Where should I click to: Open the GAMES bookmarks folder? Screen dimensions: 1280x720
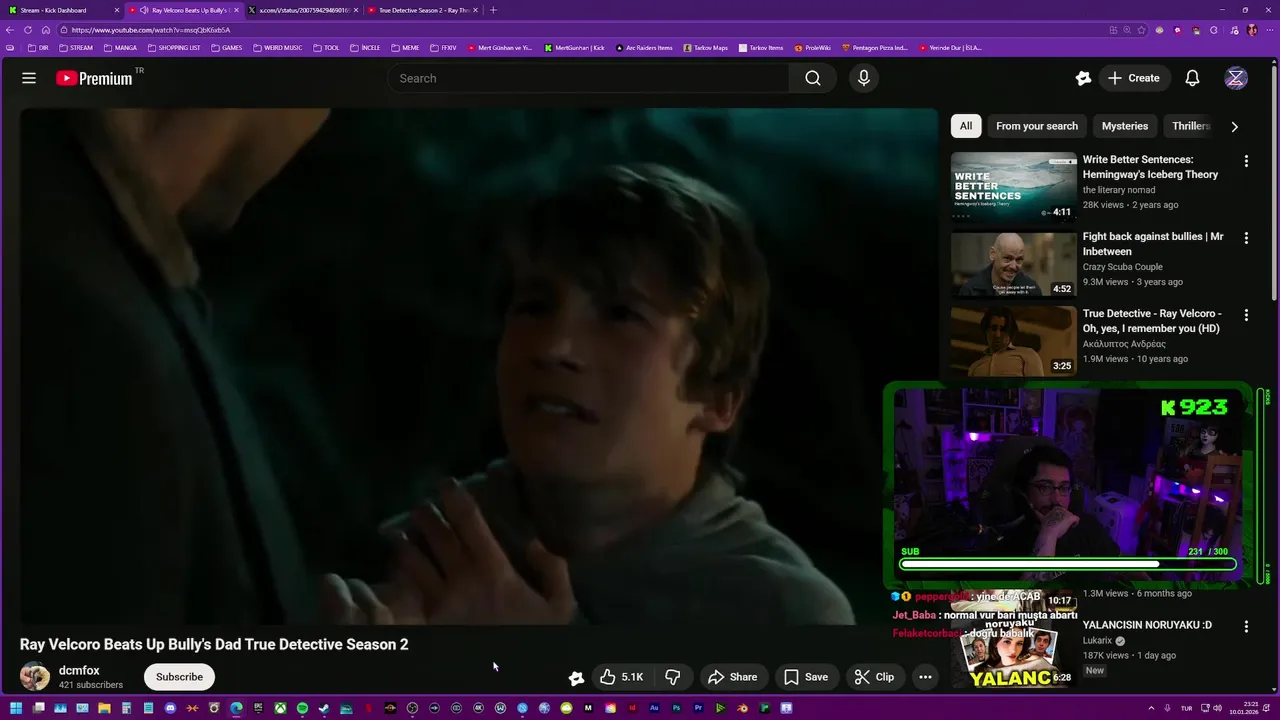click(x=226, y=47)
